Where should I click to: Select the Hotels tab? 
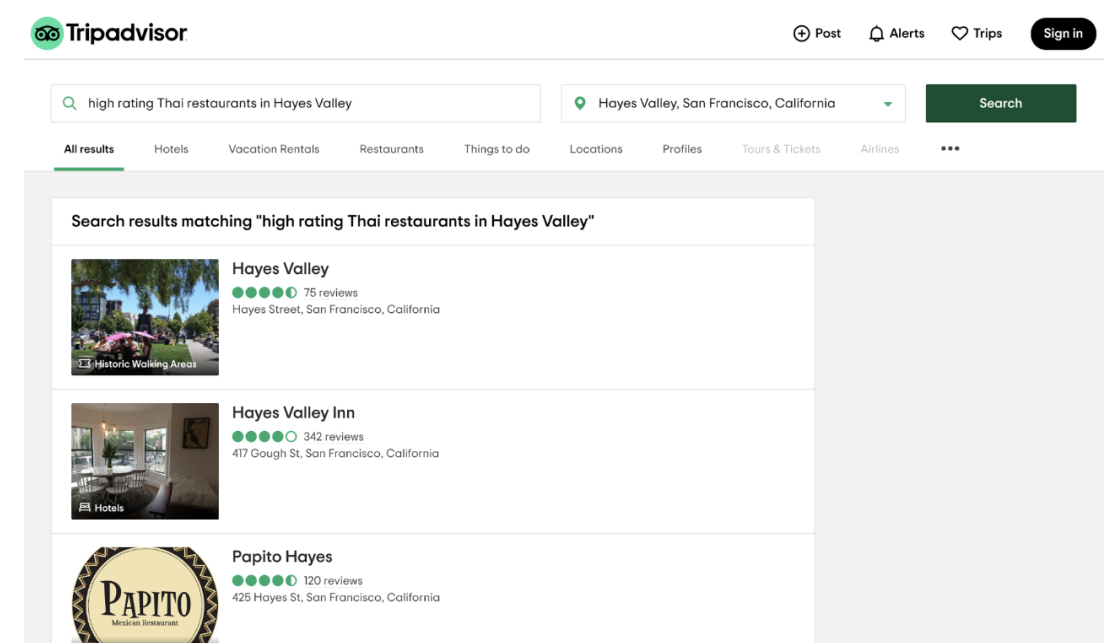point(171,149)
